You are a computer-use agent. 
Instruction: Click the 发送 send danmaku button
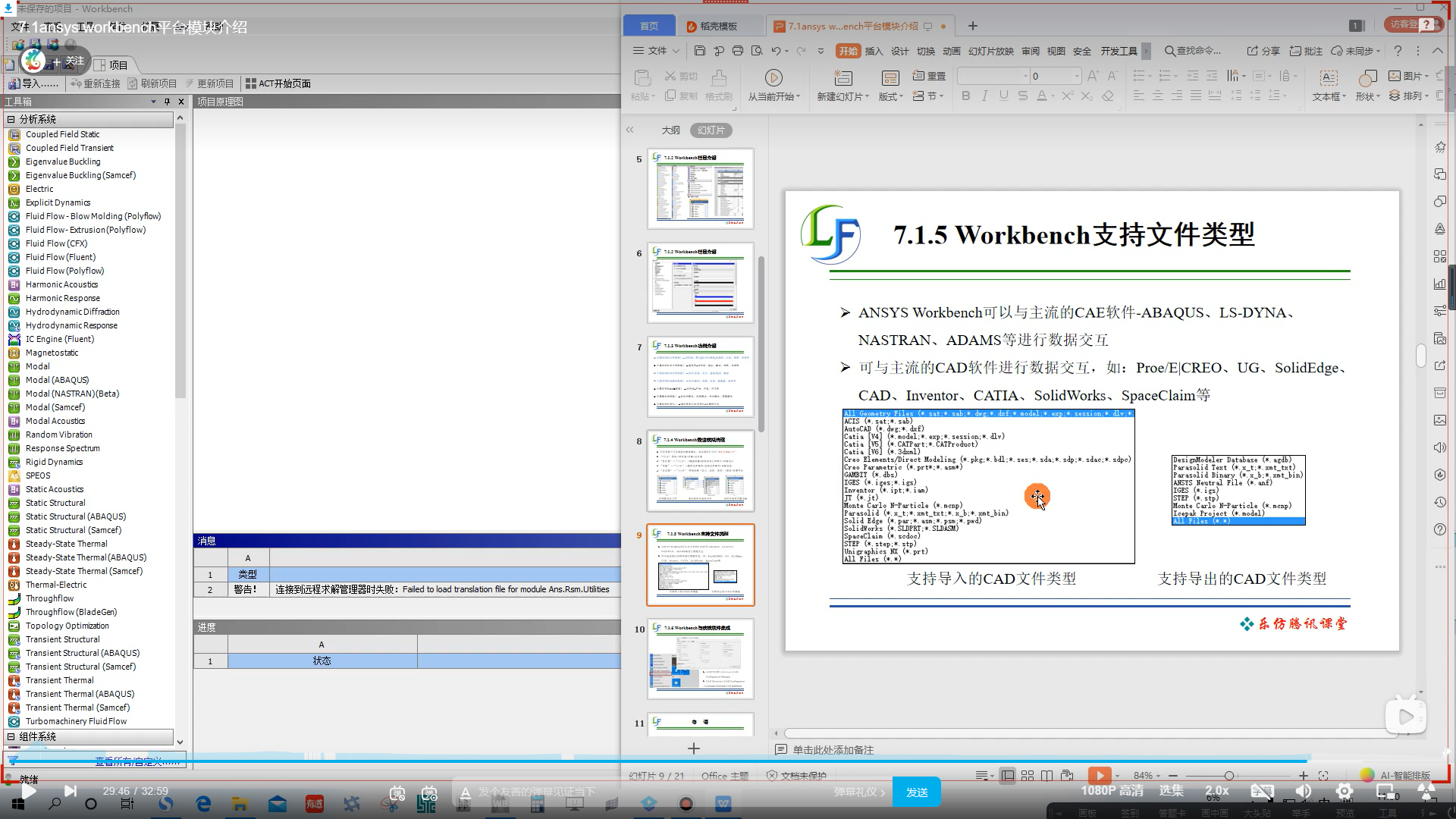[916, 792]
